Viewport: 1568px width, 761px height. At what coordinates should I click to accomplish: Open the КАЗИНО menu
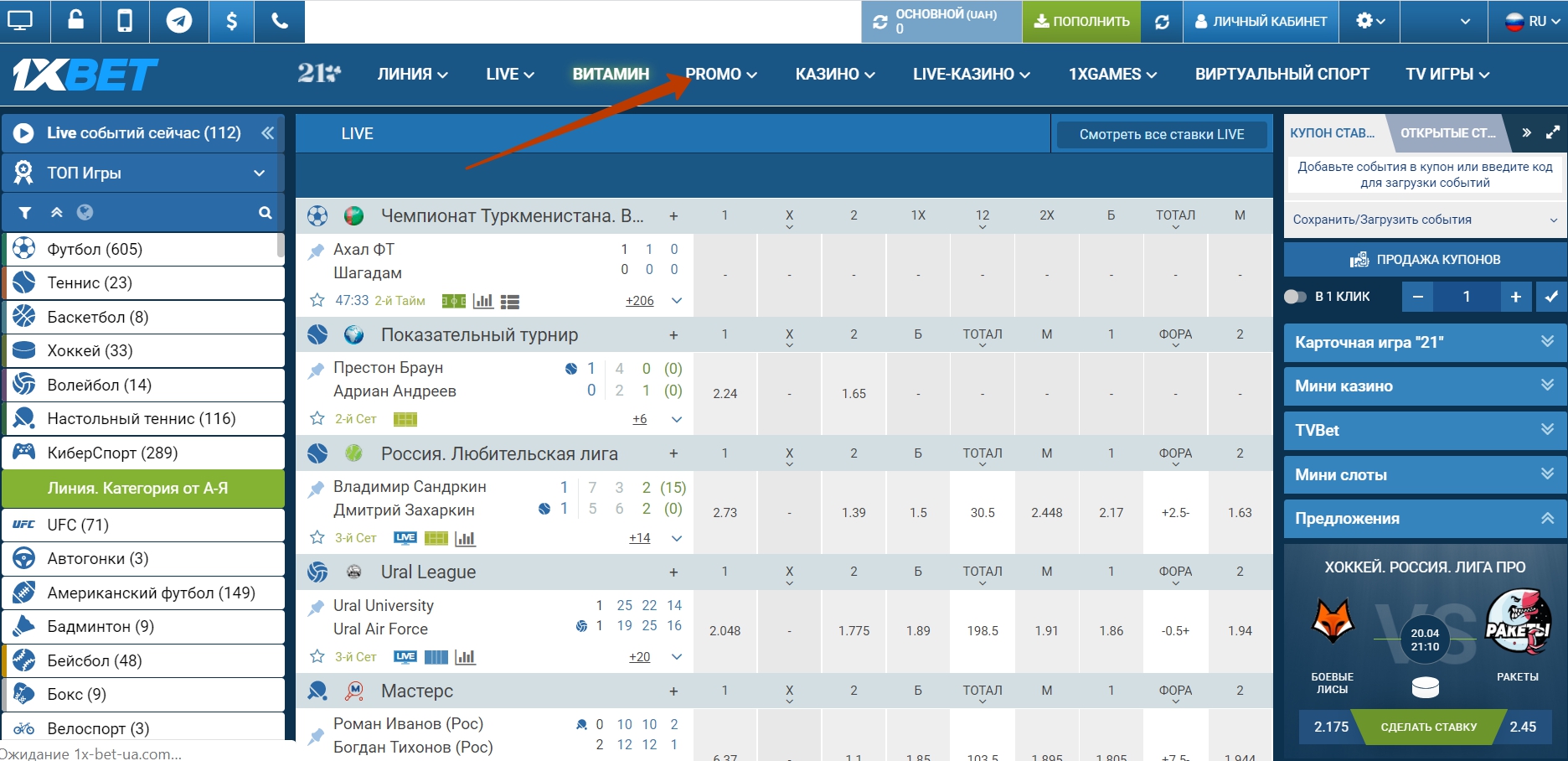point(835,74)
